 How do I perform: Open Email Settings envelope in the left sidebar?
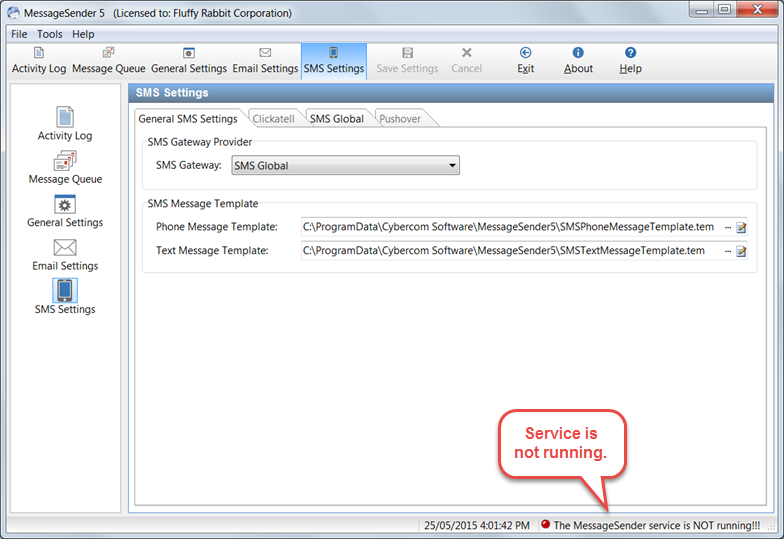[x=65, y=254]
